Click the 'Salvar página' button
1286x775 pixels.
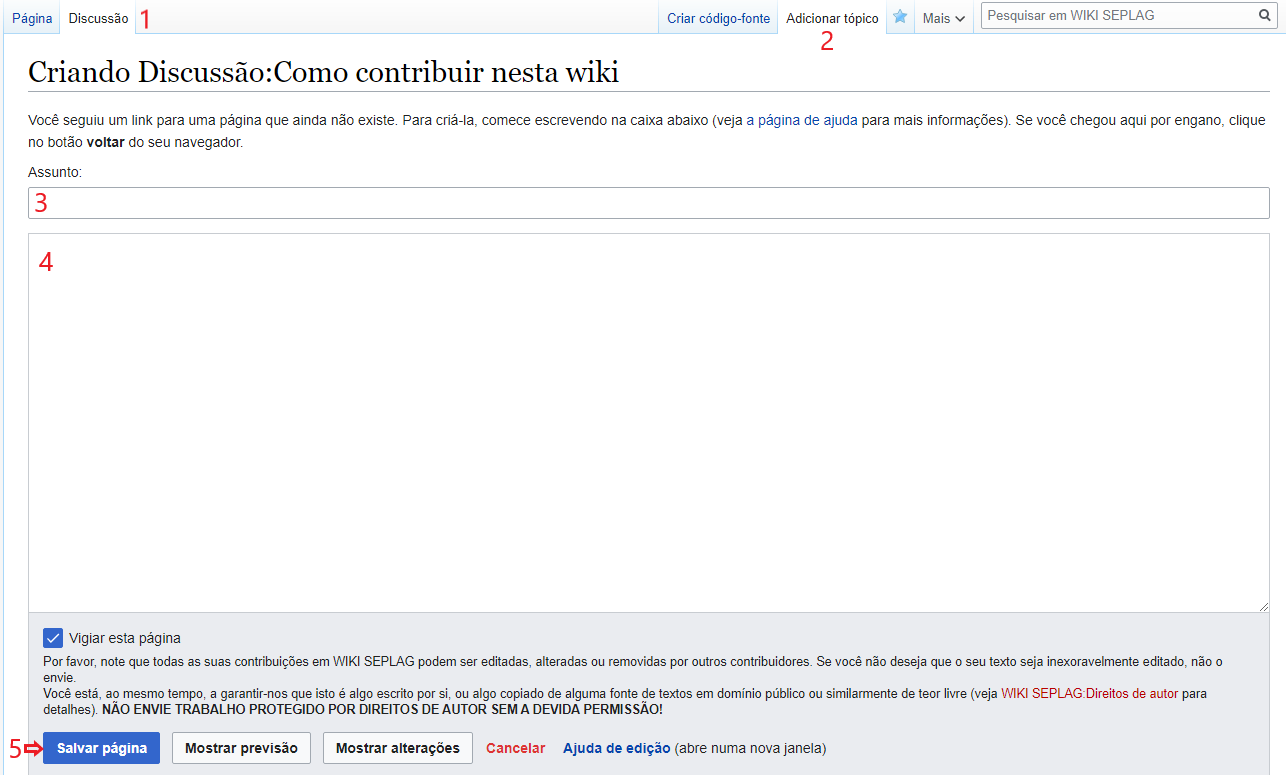click(102, 748)
